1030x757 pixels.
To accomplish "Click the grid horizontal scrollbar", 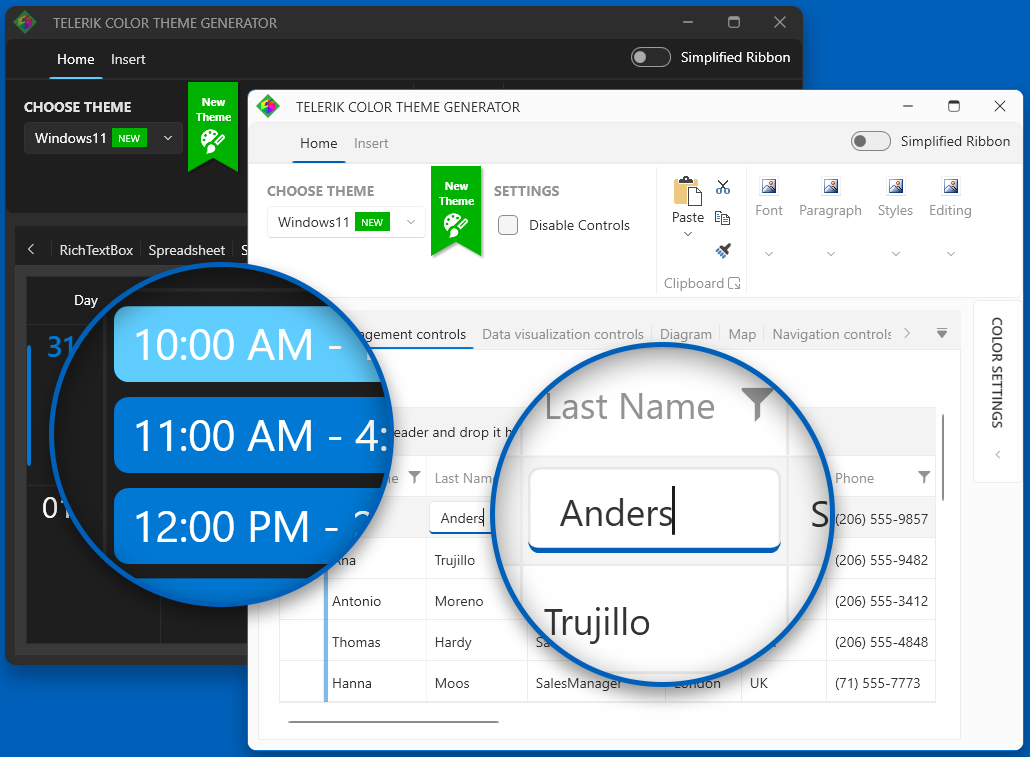I will (393, 722).
